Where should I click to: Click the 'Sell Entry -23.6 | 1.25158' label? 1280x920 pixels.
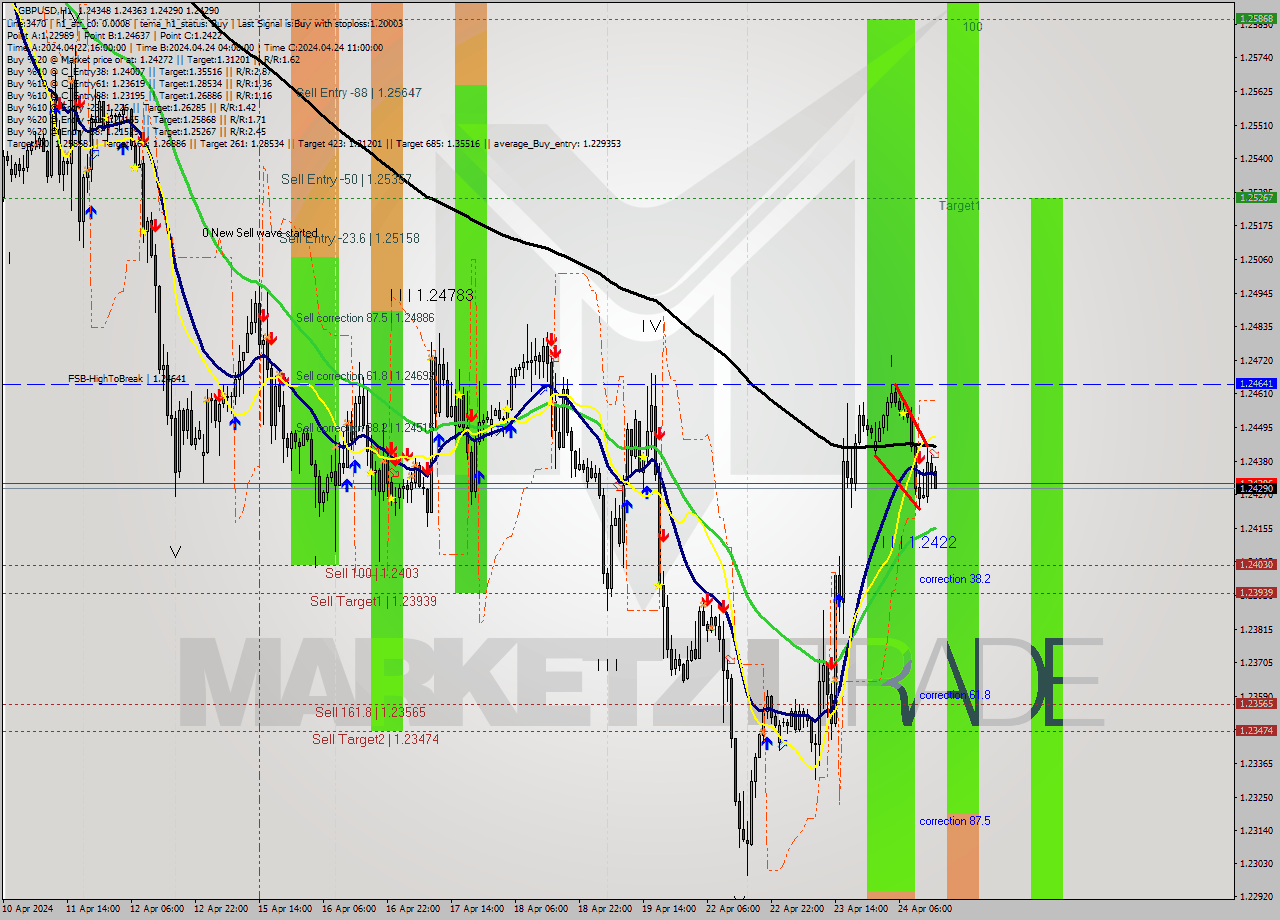coord(349,238)
